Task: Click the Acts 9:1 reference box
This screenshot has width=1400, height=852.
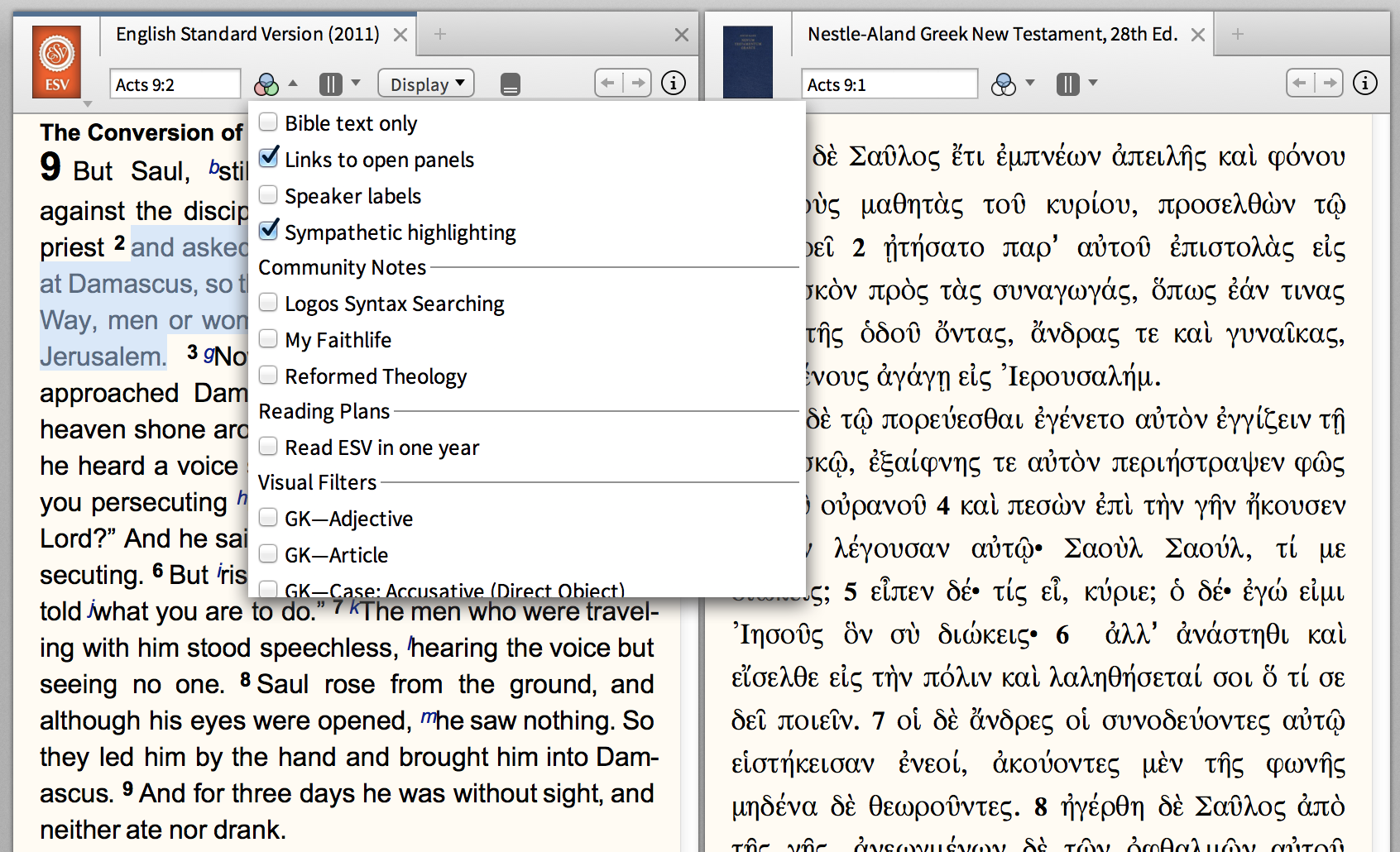Action: tap(889, 84)
